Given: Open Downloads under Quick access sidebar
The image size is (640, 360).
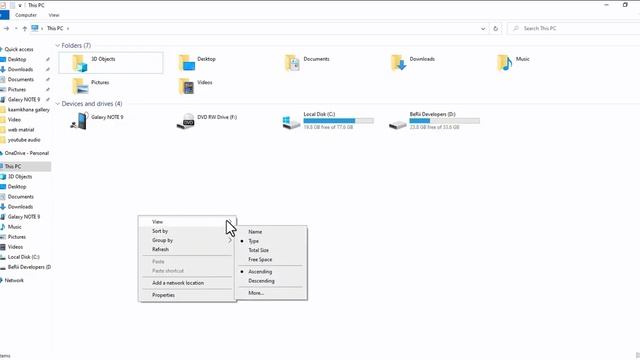Looking at the screenshot, I should [20, 69].
